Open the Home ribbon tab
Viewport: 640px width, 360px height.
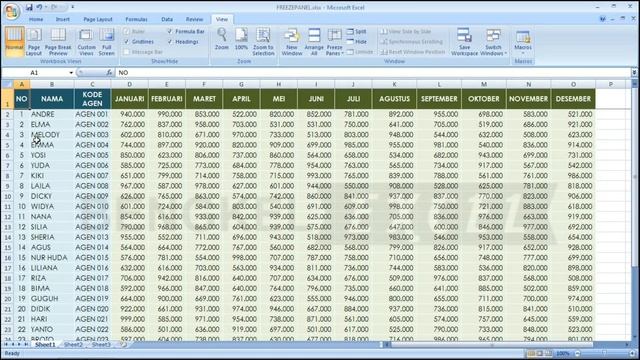coord(36,19)
